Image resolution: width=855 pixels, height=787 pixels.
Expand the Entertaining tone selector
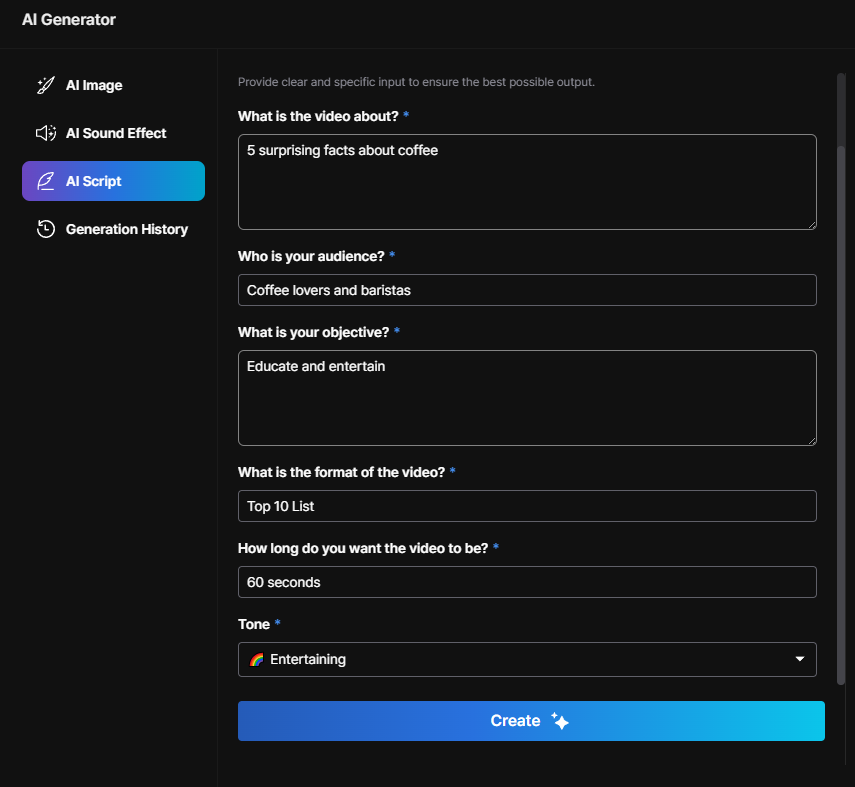[x=527, y=660]
